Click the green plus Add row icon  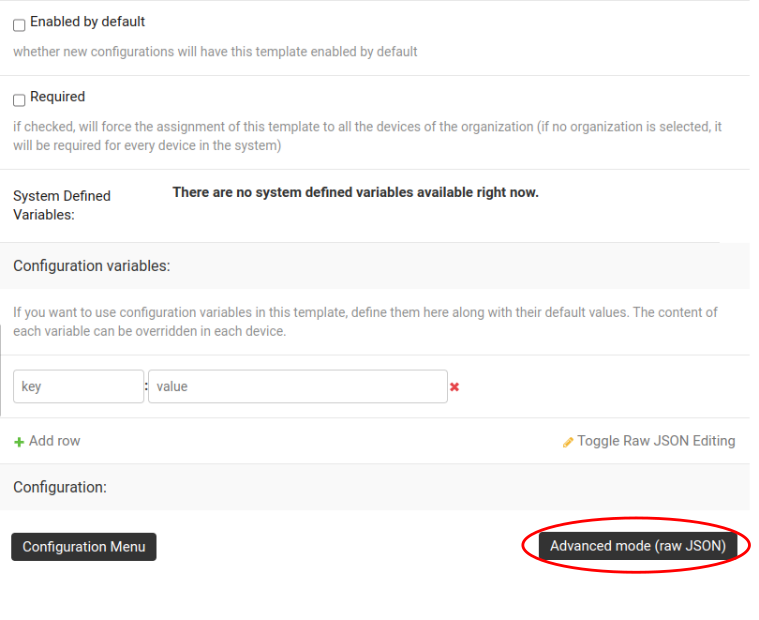(19, 442)
